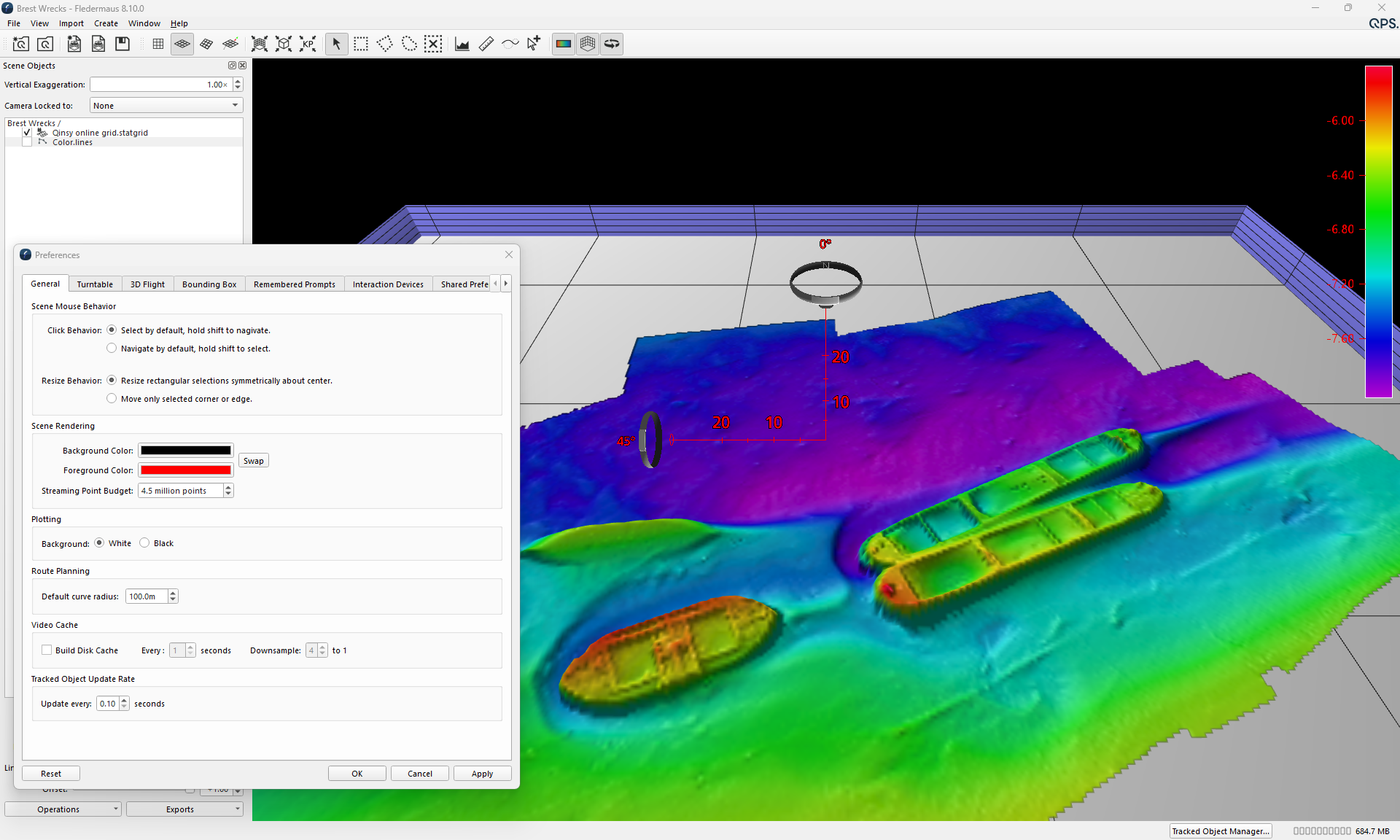Set plotting background to Black
Viewport: 1400px width, 840px height.
[144, 543]
